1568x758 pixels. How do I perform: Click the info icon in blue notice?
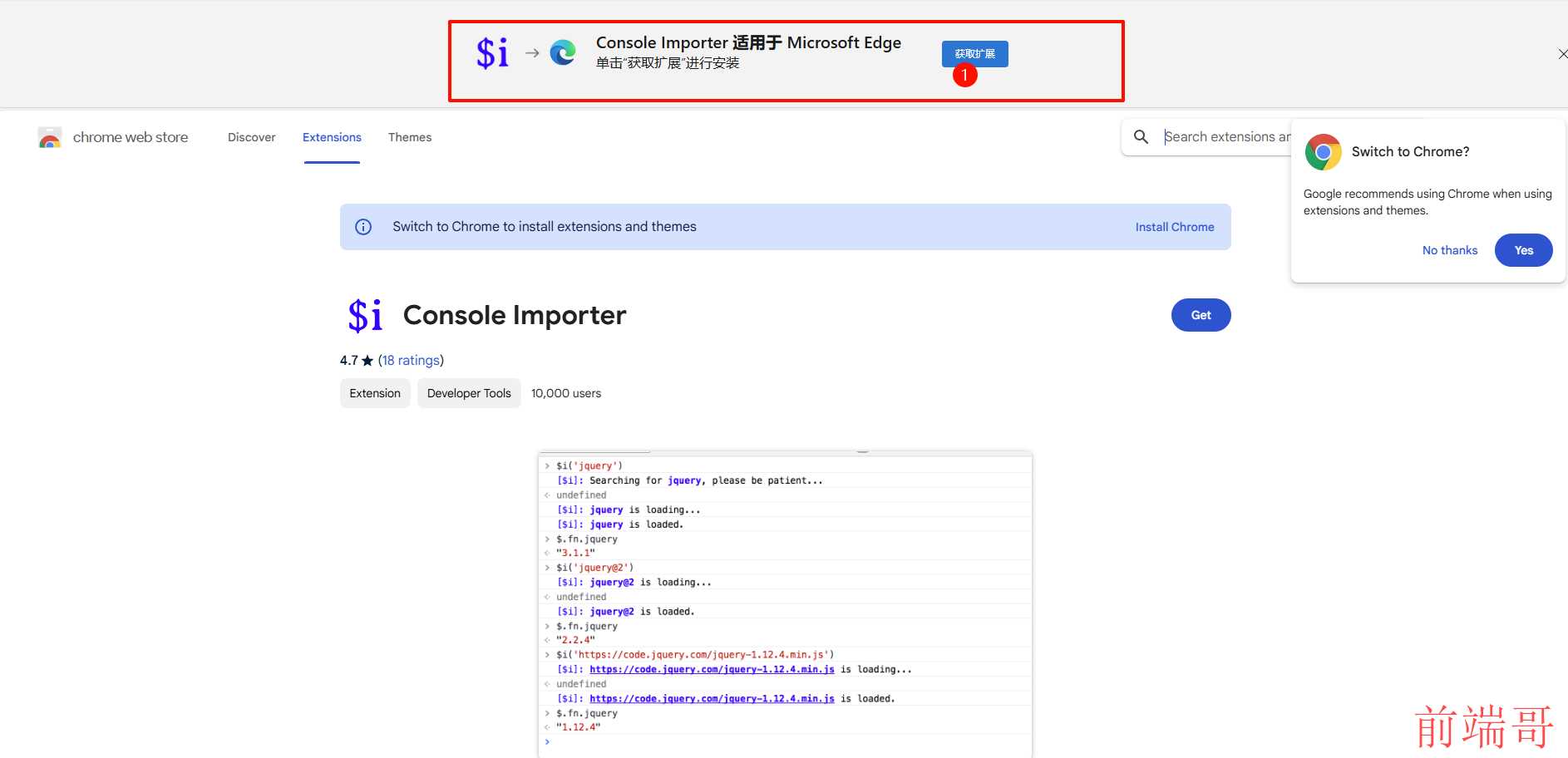coord(363,227)
